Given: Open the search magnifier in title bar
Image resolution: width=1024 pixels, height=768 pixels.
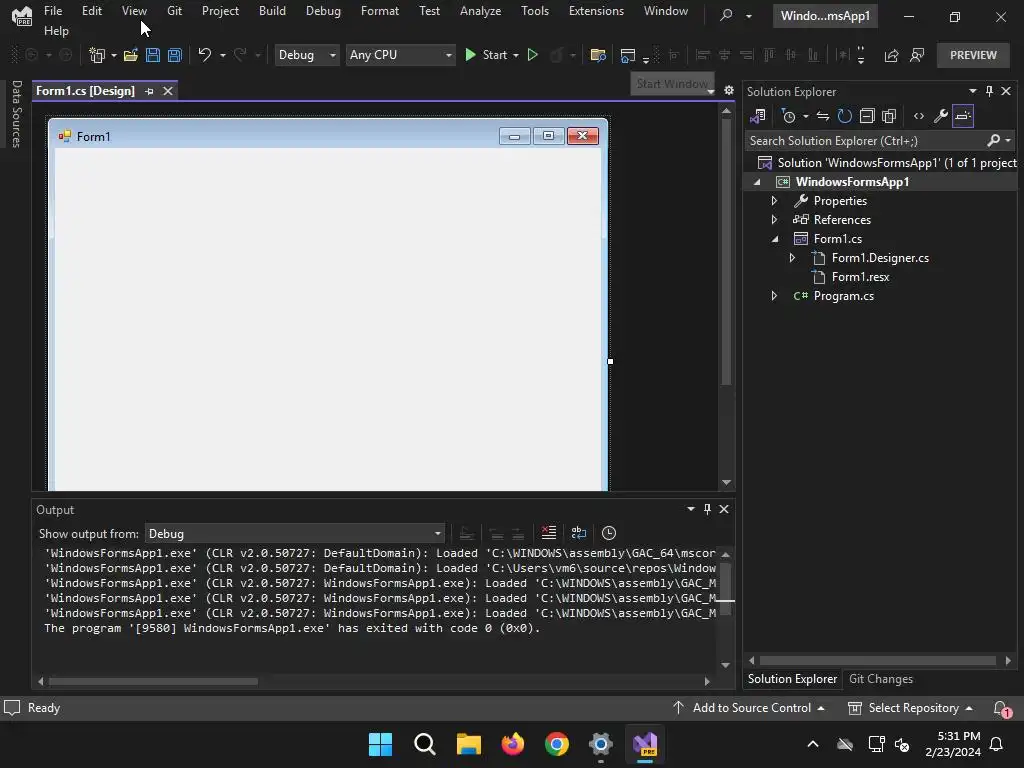Looking at the screenshot, I should [x=726, y=15].
